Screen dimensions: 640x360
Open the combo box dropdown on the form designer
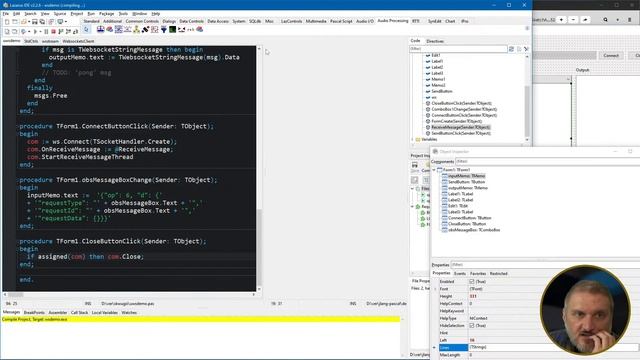coord(568,79)
